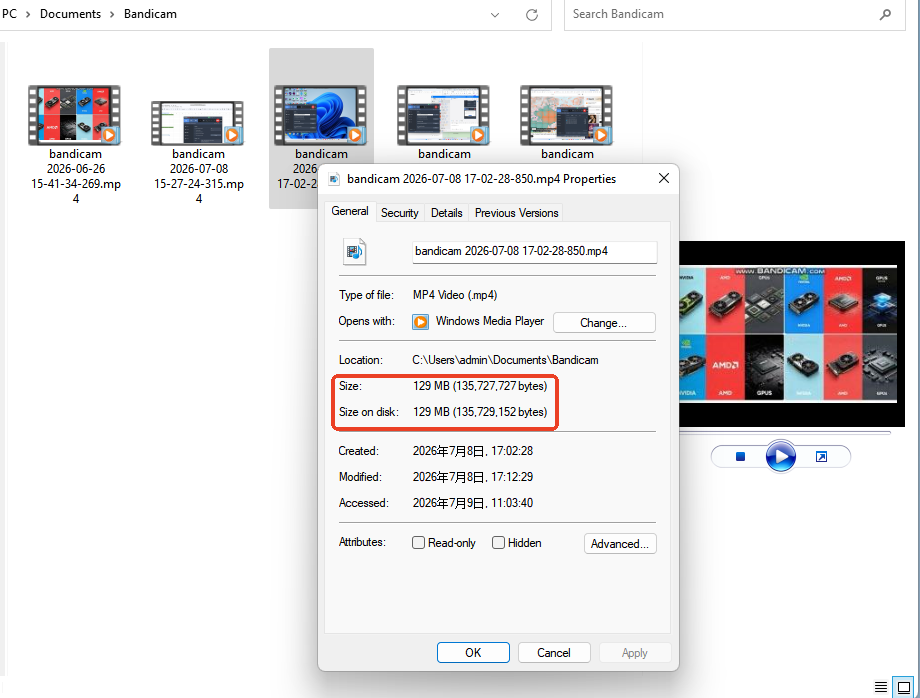Select the bandicam video thumbnail showing a map
Viewport: 920px width, 698px height.
(566, 115)
